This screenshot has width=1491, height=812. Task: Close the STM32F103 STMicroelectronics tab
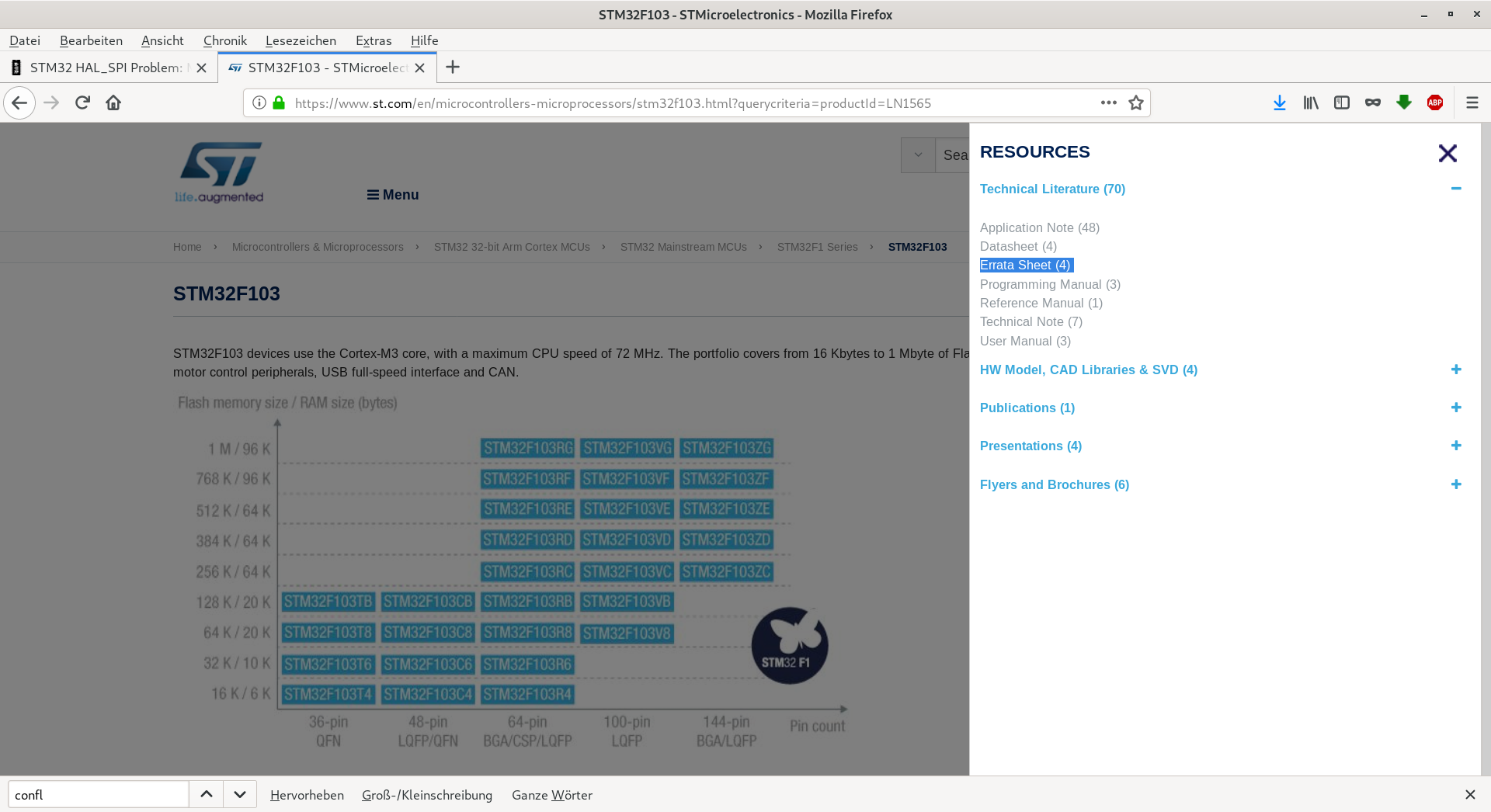pos(419,68)
